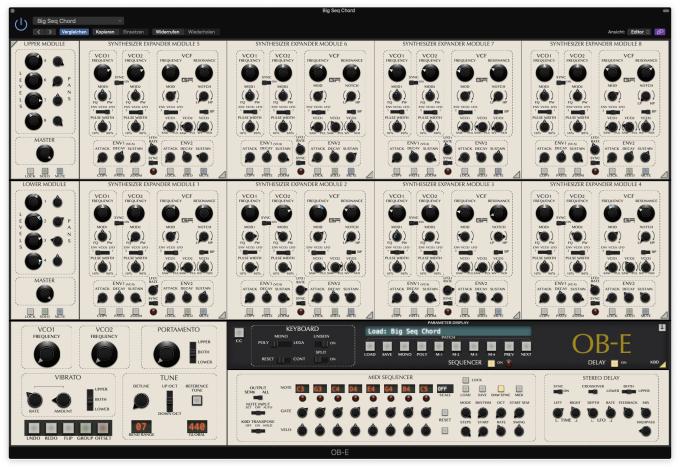Open the Big Seq Chord preset dropdown
Viewport: 680px width, 469px height.
[x=78, y=21]
